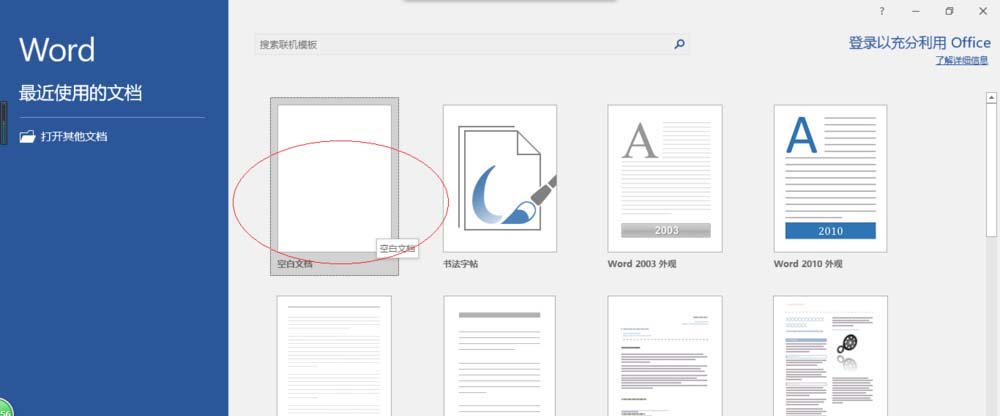Open the blank document template thumbnail
Viewport: 1000px width, 416px height.
click(334, 178)
